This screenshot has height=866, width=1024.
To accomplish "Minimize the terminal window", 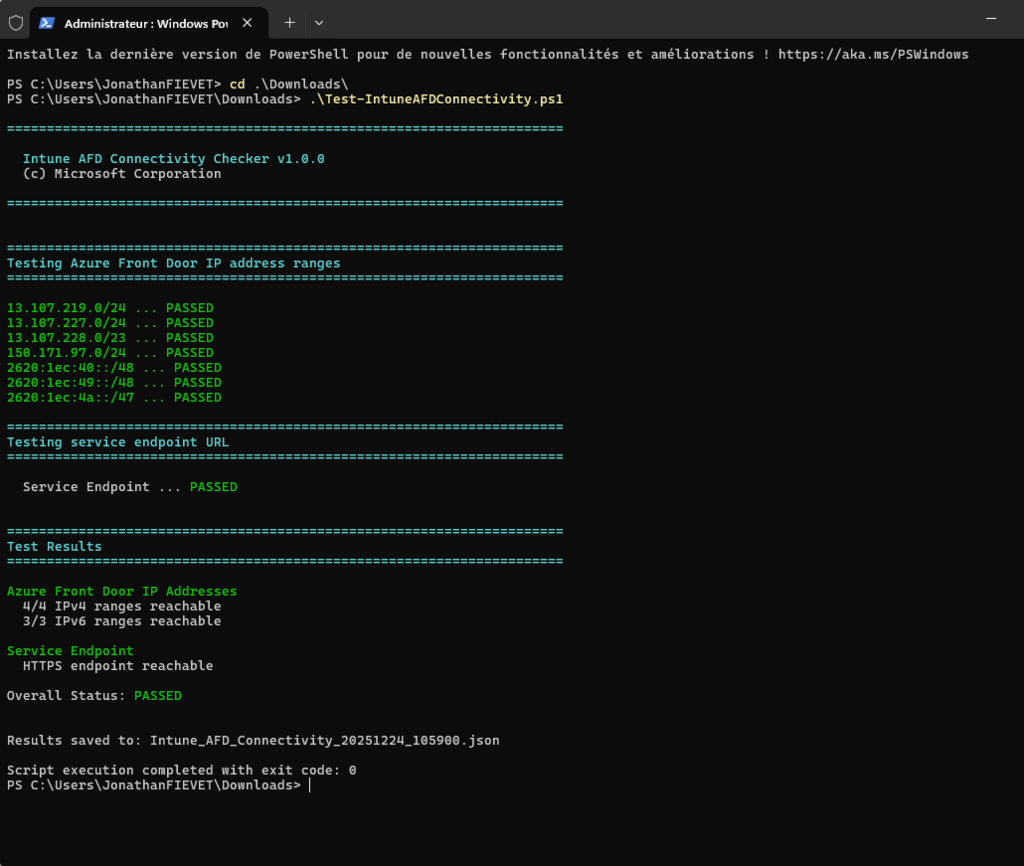I will (991, 20).
